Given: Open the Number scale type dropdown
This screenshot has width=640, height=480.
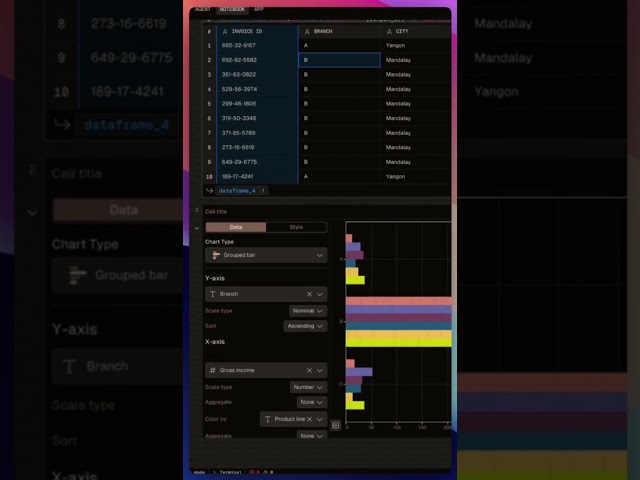Looking at the screenshot, I should [x=308, y=387].
